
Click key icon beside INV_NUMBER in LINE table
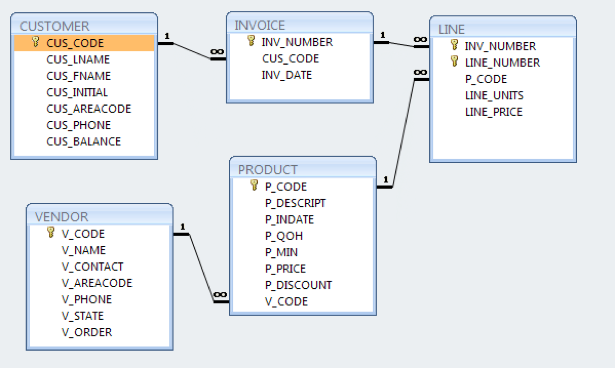tap(455, 44)
